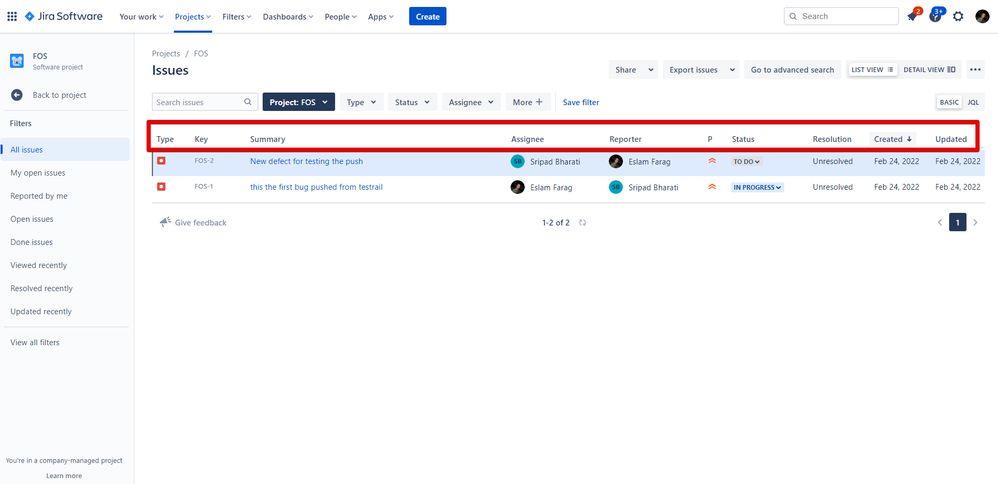Viewport: 998px width, 484px height.
Task: Open issue this the first bug pushed from testrail
Action: (316, 187)
